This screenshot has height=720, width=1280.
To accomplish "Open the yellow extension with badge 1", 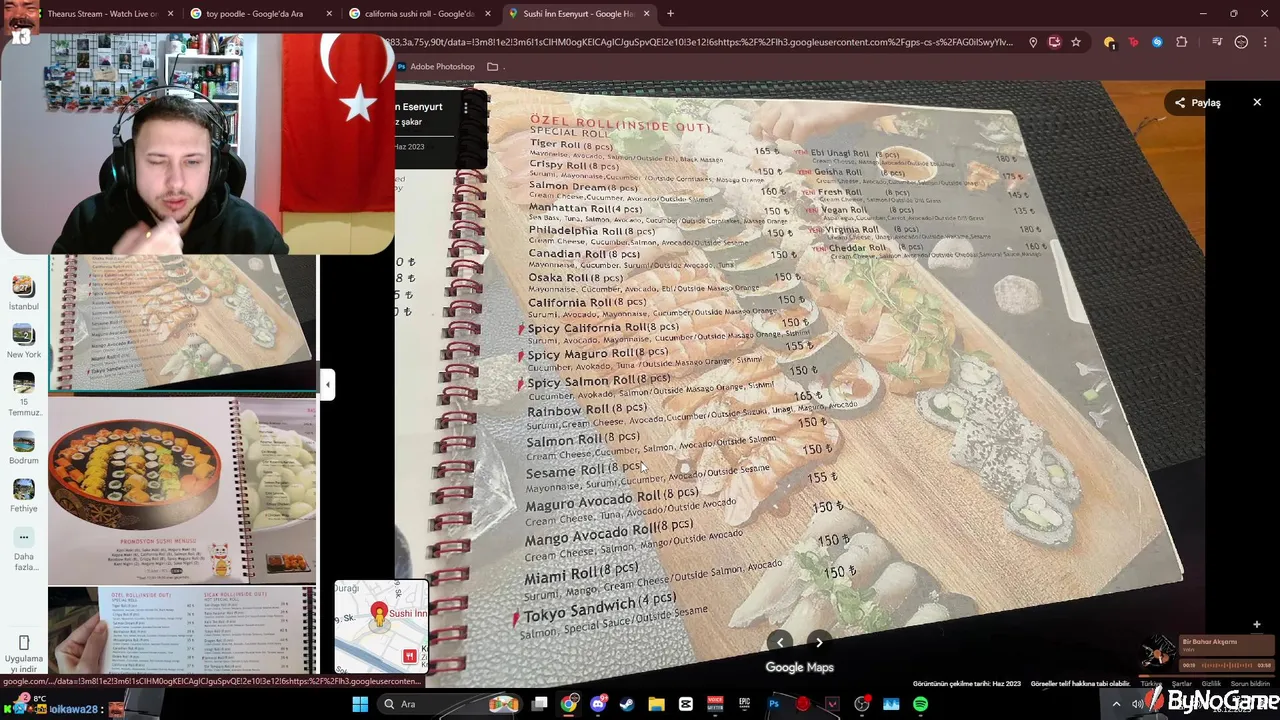I will [1109, 42].
